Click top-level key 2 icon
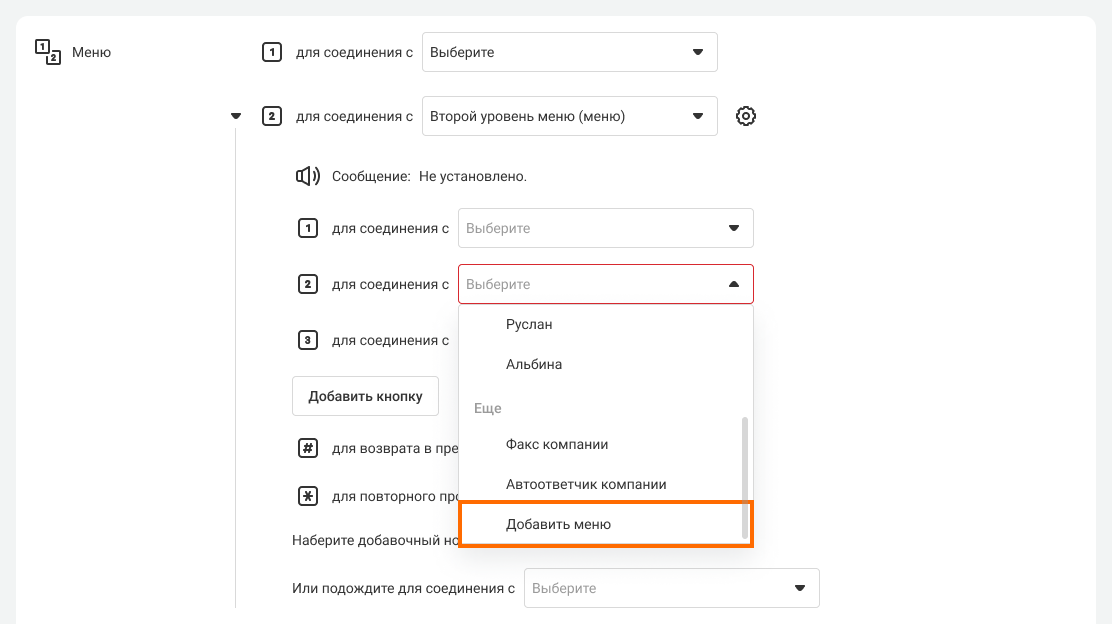Image resolution: width=1112 pixels, height=625 pixels. point(271,116)
